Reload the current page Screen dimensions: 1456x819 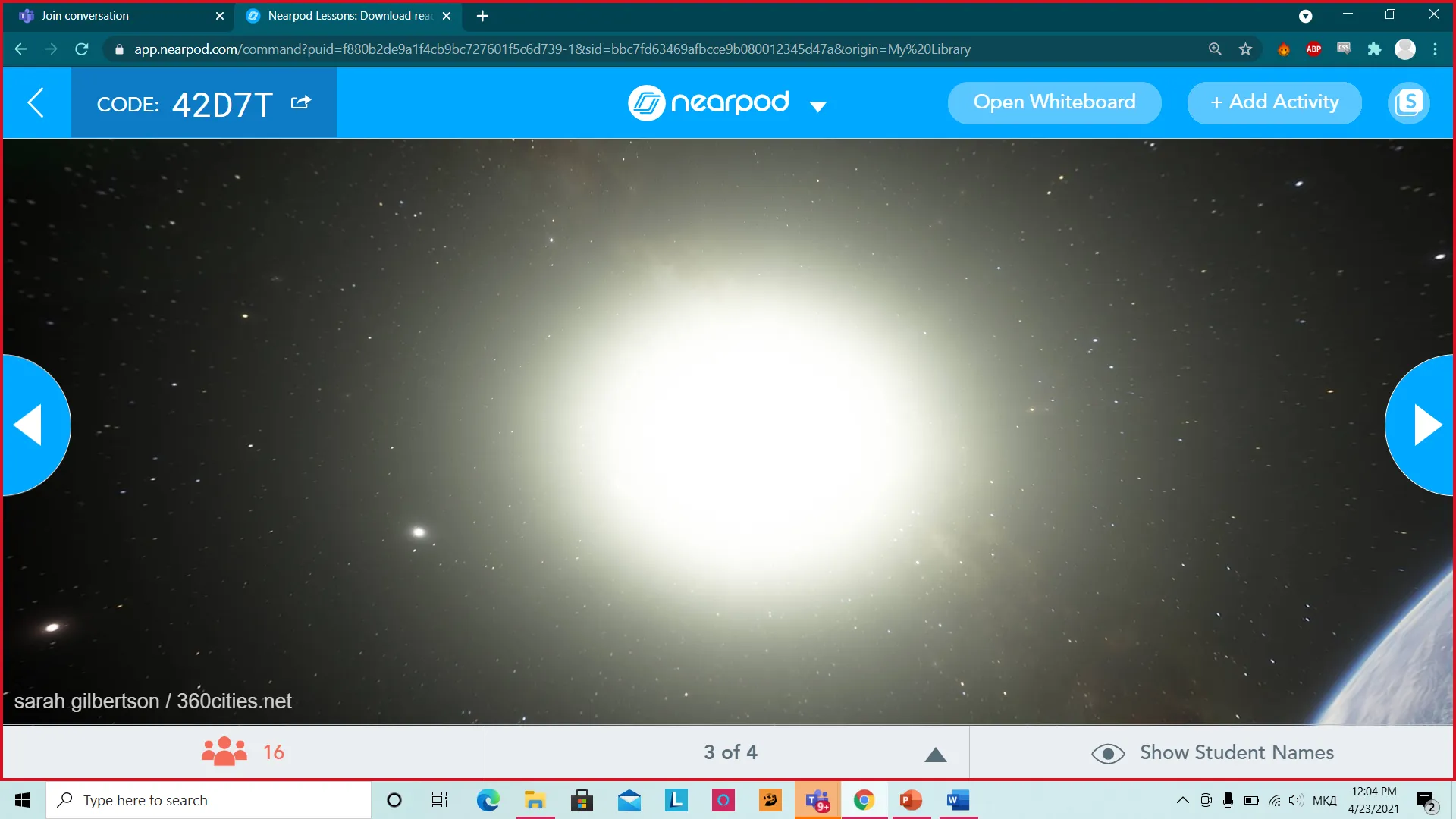coord(82,49)
